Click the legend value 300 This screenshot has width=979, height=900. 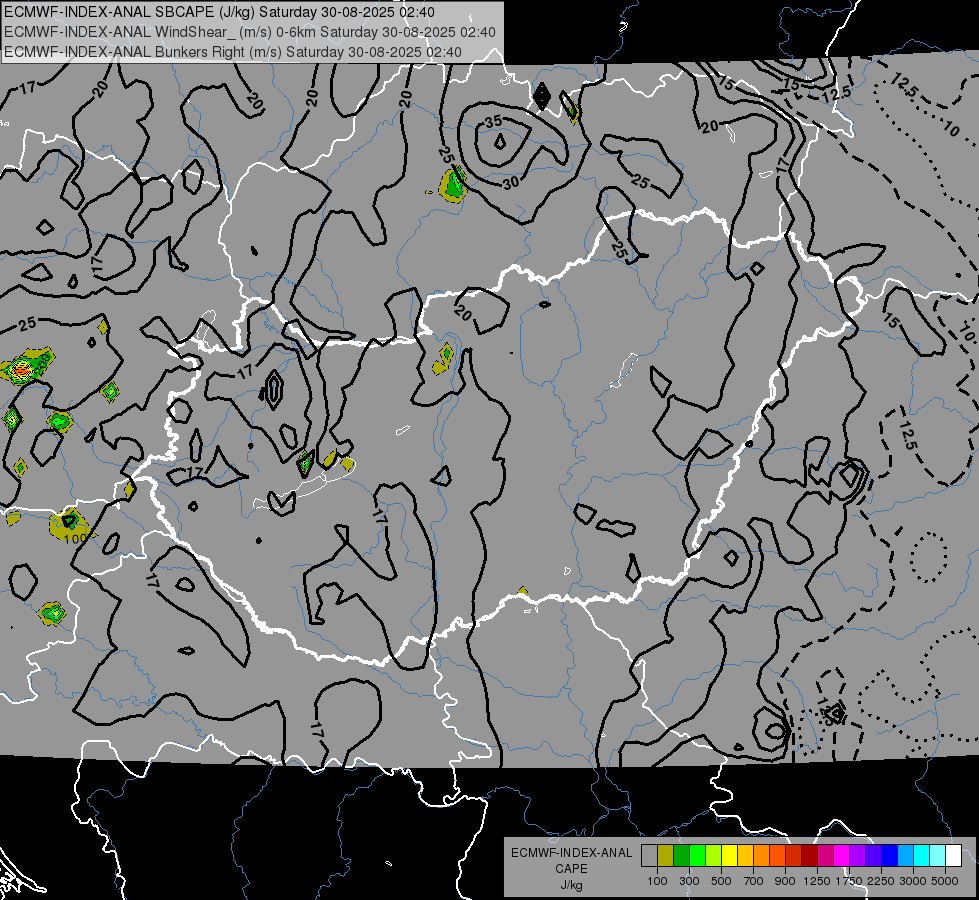coord(689,881)
